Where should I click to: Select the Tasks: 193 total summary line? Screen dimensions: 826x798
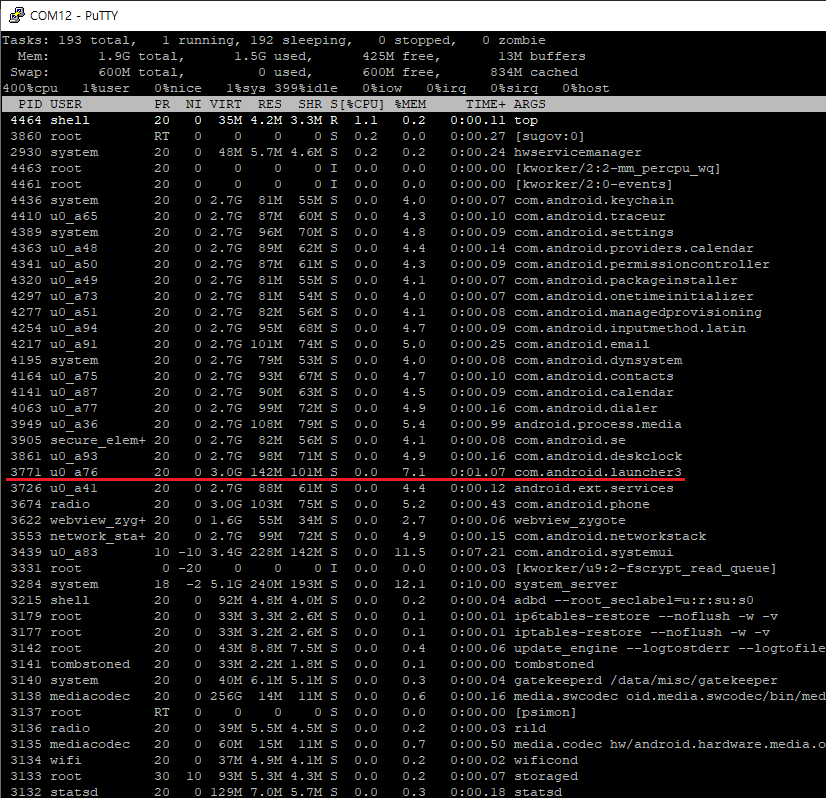click(274, 40)
